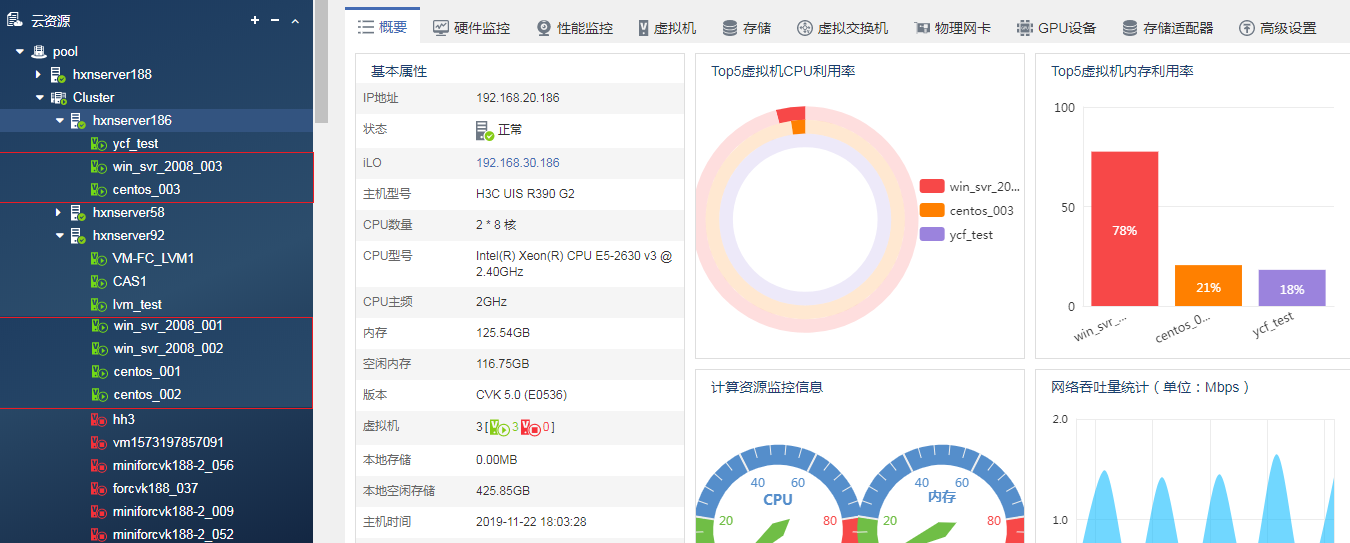
Task: Open the GPU设备 tab
Action: (x=1056, y=28)
